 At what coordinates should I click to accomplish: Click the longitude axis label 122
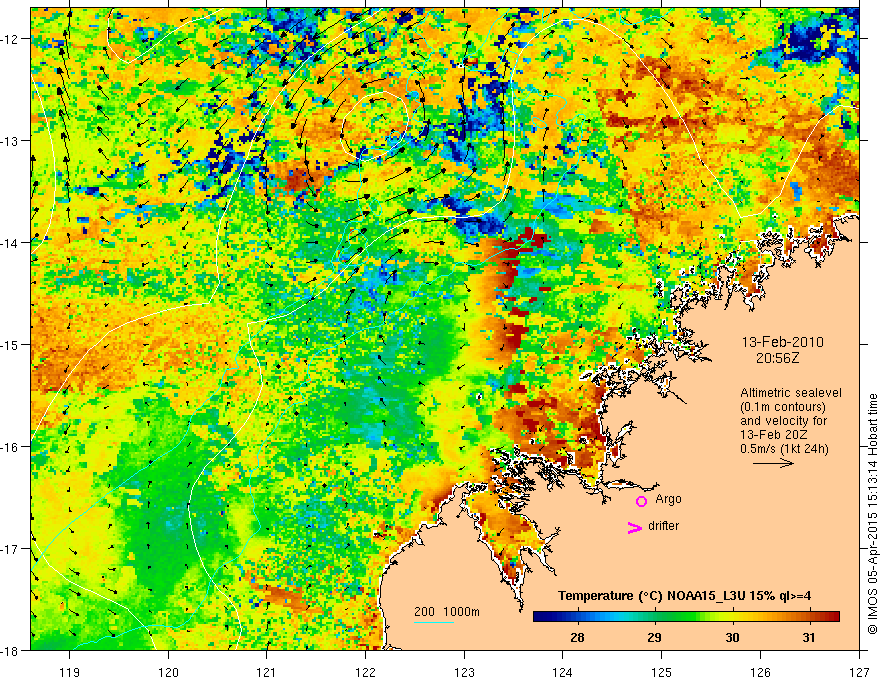click(365, 672)
